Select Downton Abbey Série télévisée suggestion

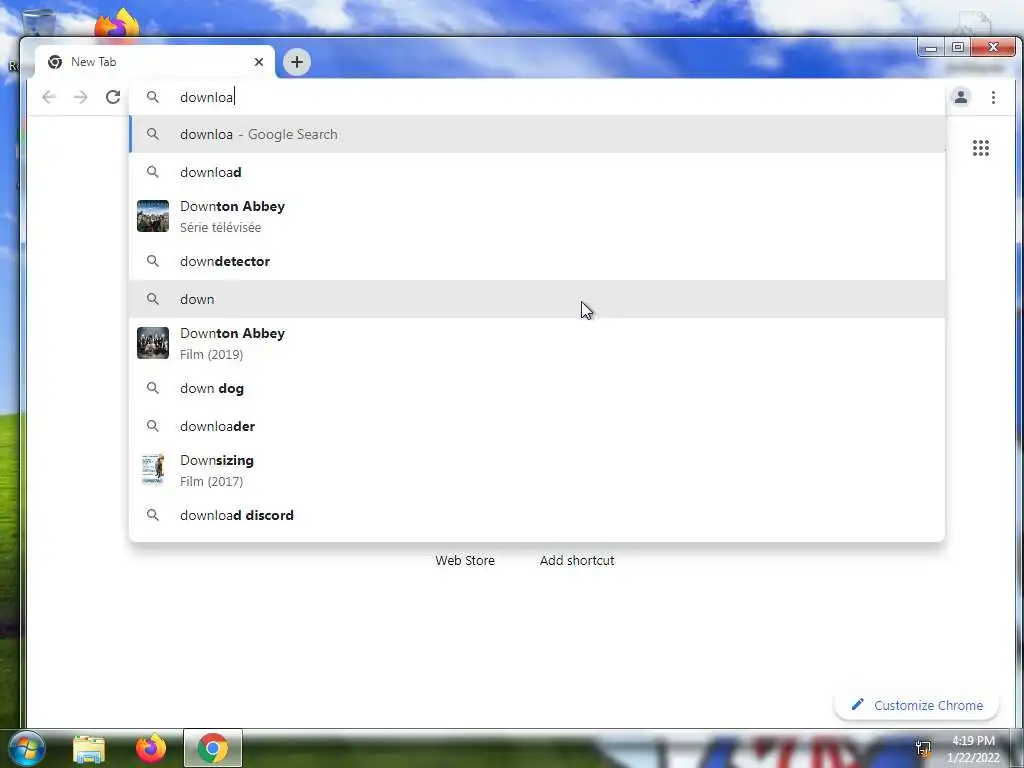(537, 216)
